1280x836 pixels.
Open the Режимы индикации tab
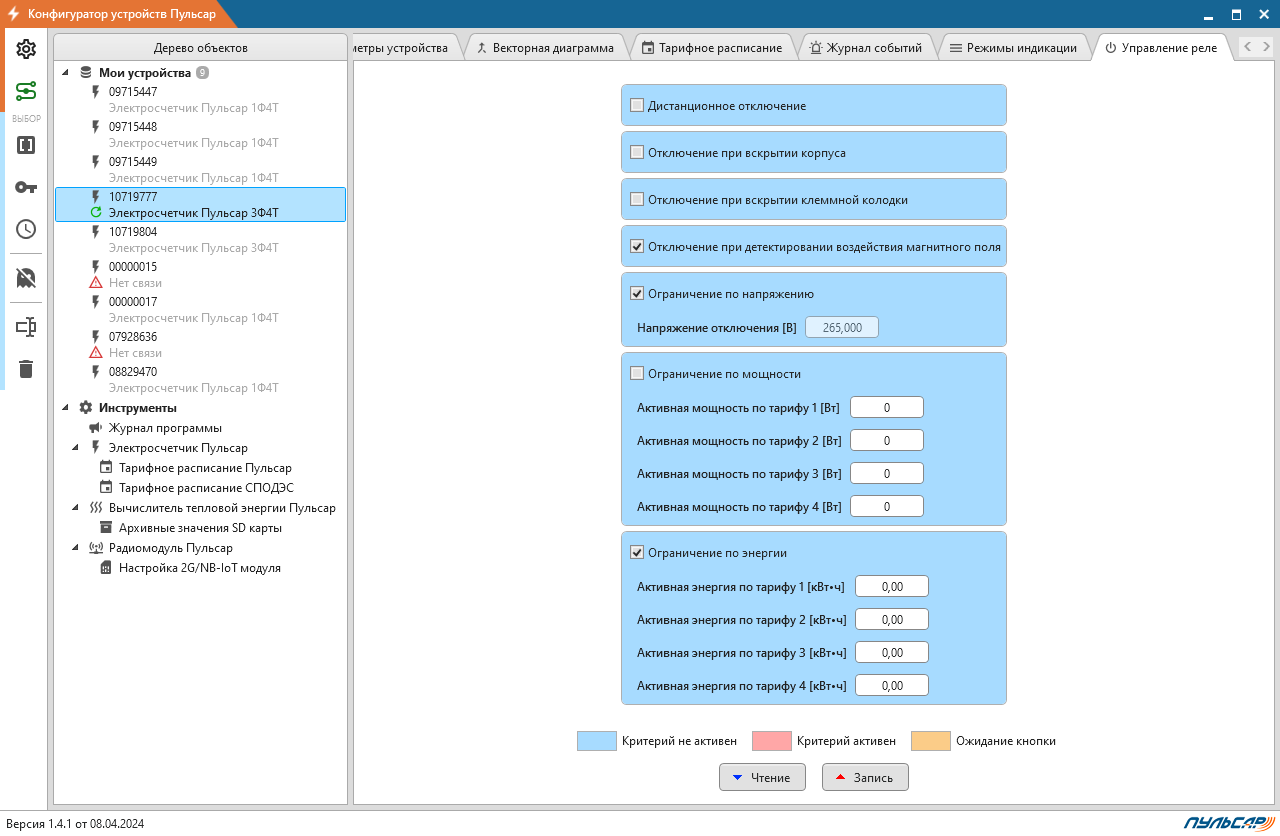point(1013,48)
